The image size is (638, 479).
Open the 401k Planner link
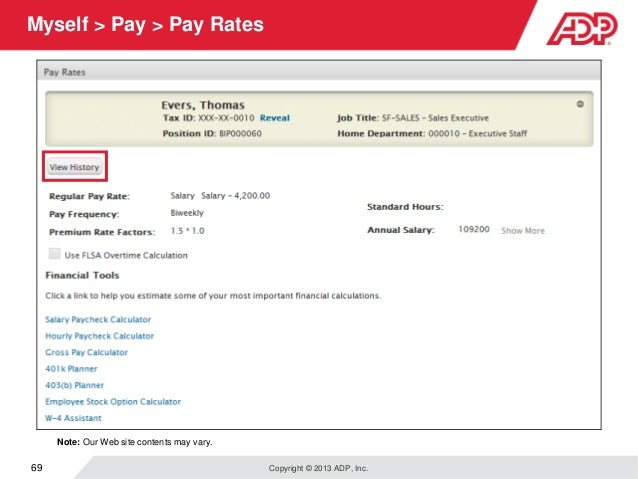71,369
